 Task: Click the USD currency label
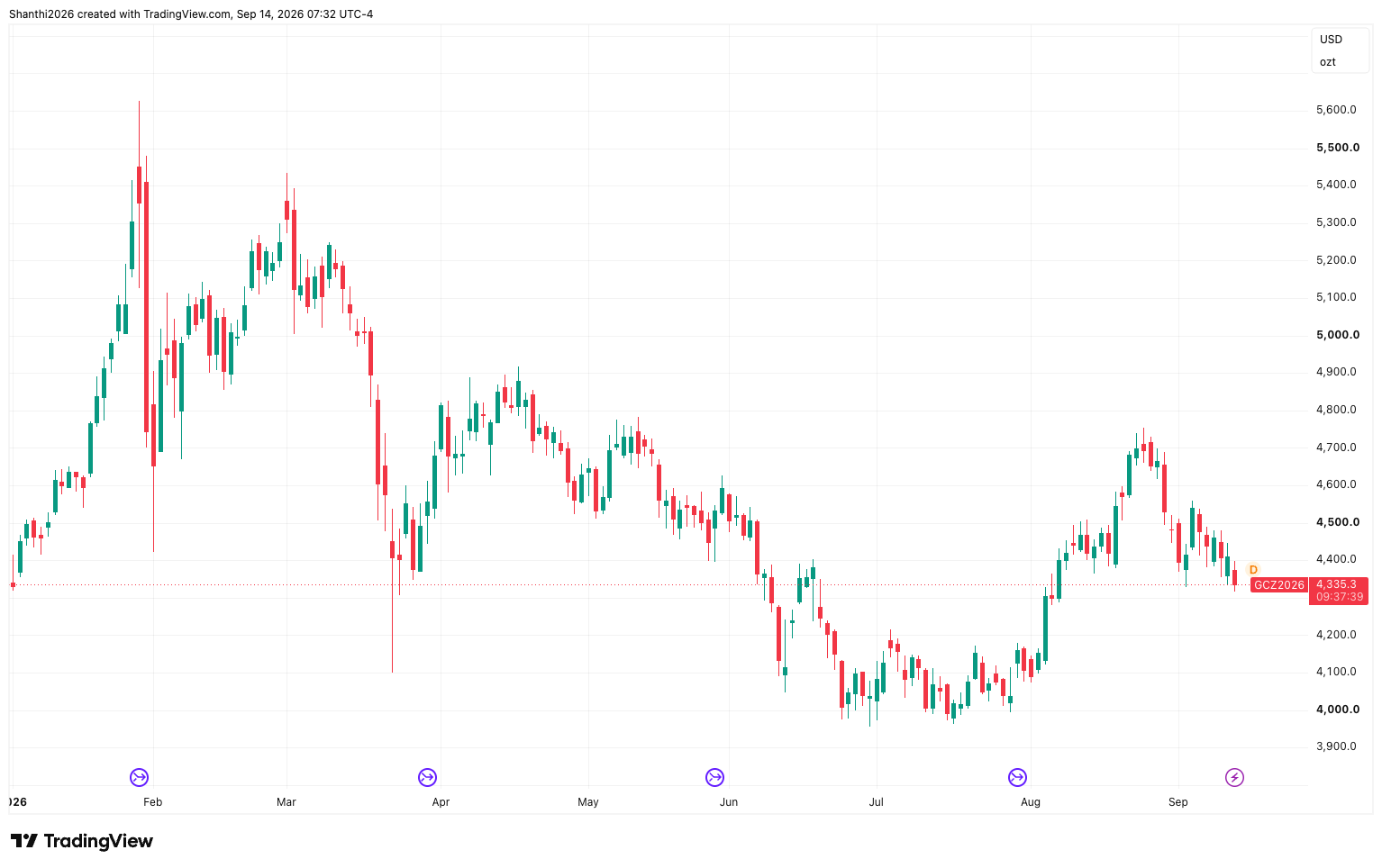click(x=1331, y=40)
